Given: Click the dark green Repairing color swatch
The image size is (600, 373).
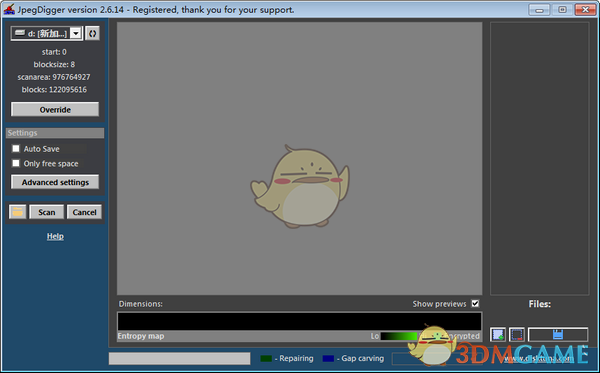Looking at the screenshot, I should click(x=266, y=358).
